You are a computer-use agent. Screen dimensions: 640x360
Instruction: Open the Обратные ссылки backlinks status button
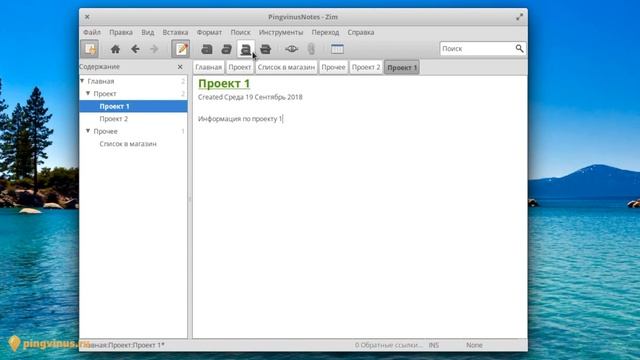tap(388, 345)
